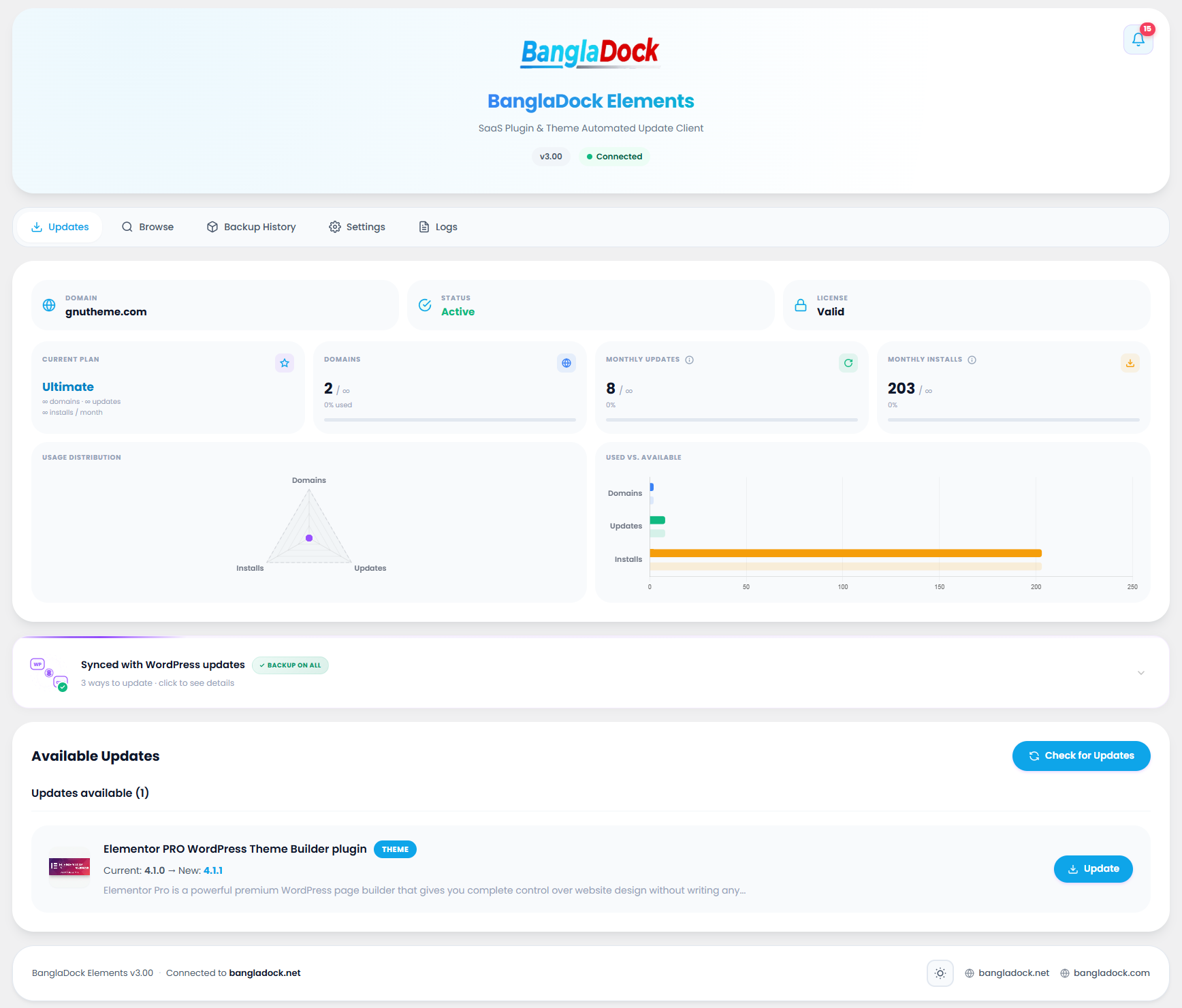
Task: Click the download icon in Monthly Installs card
Action: [x=1130, y=363]
